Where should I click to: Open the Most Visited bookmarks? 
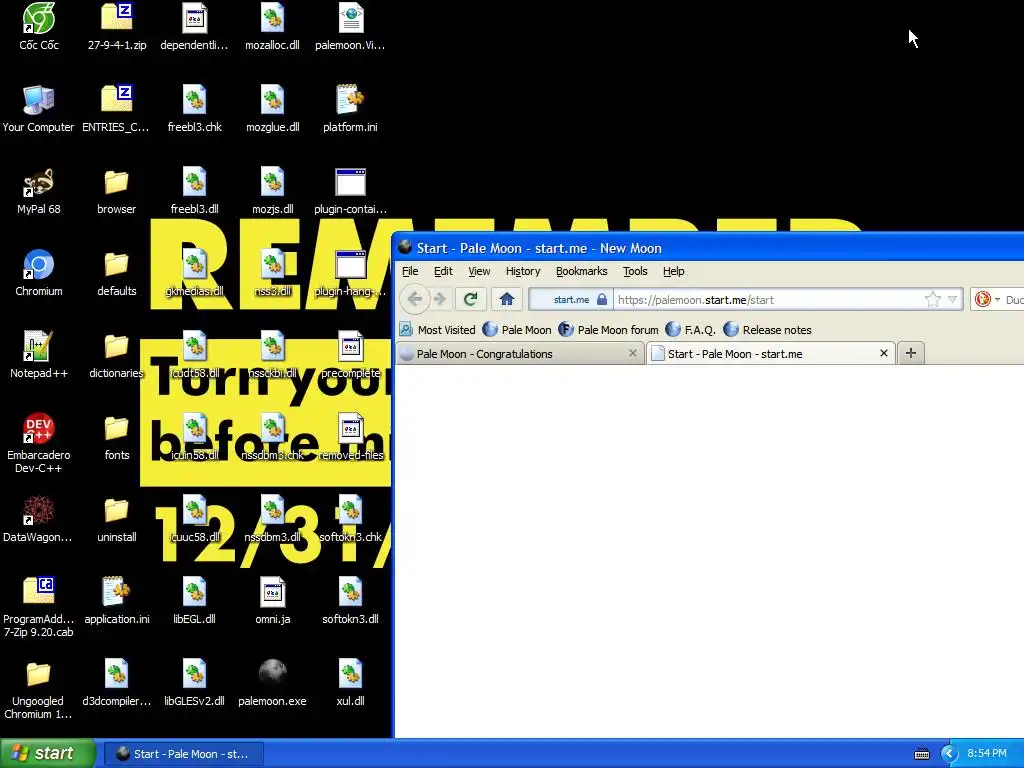click(x=438, y=330)
